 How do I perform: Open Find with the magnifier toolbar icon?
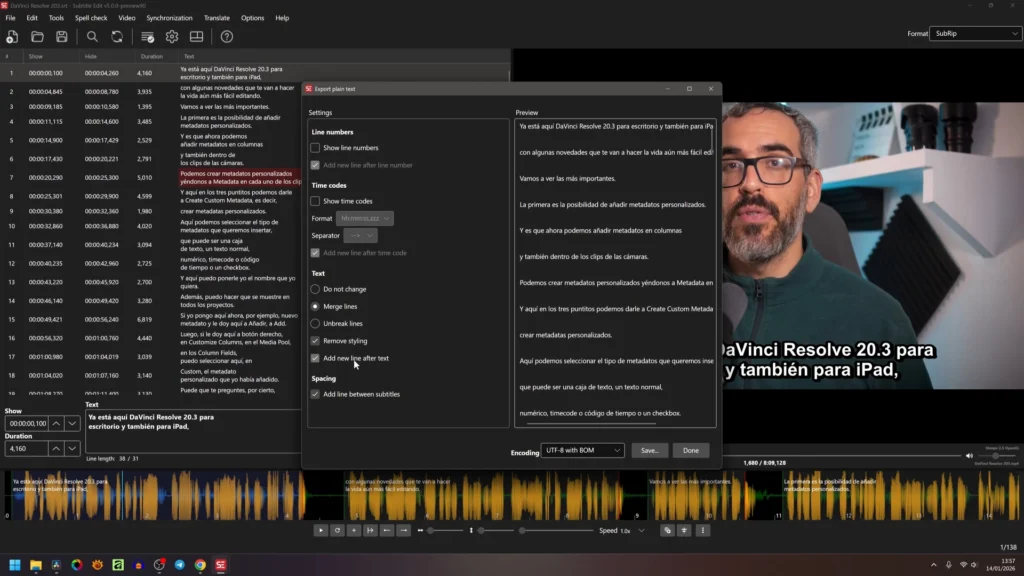[x=92, y=37]
